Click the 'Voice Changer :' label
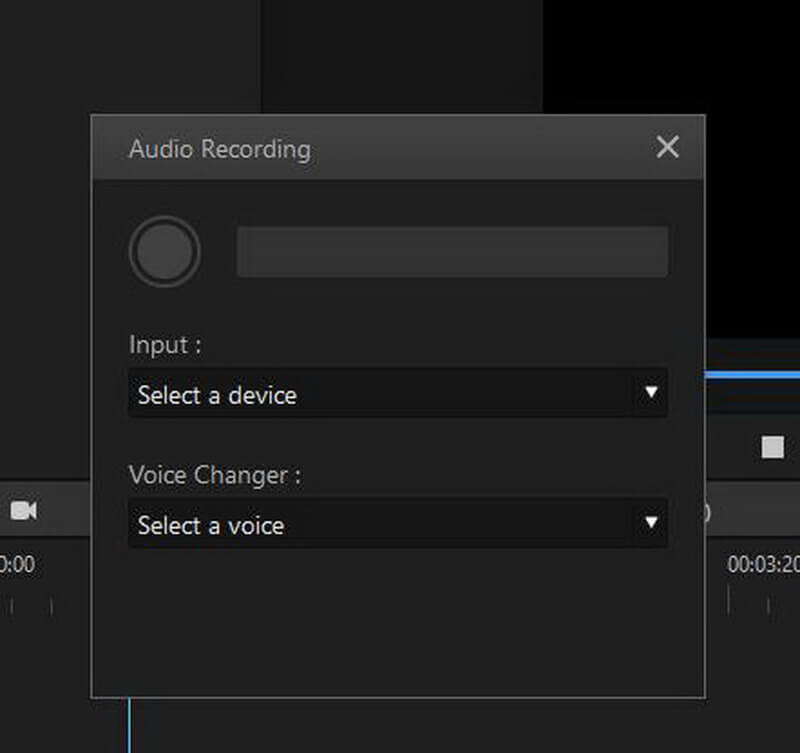 coord(215,475)
